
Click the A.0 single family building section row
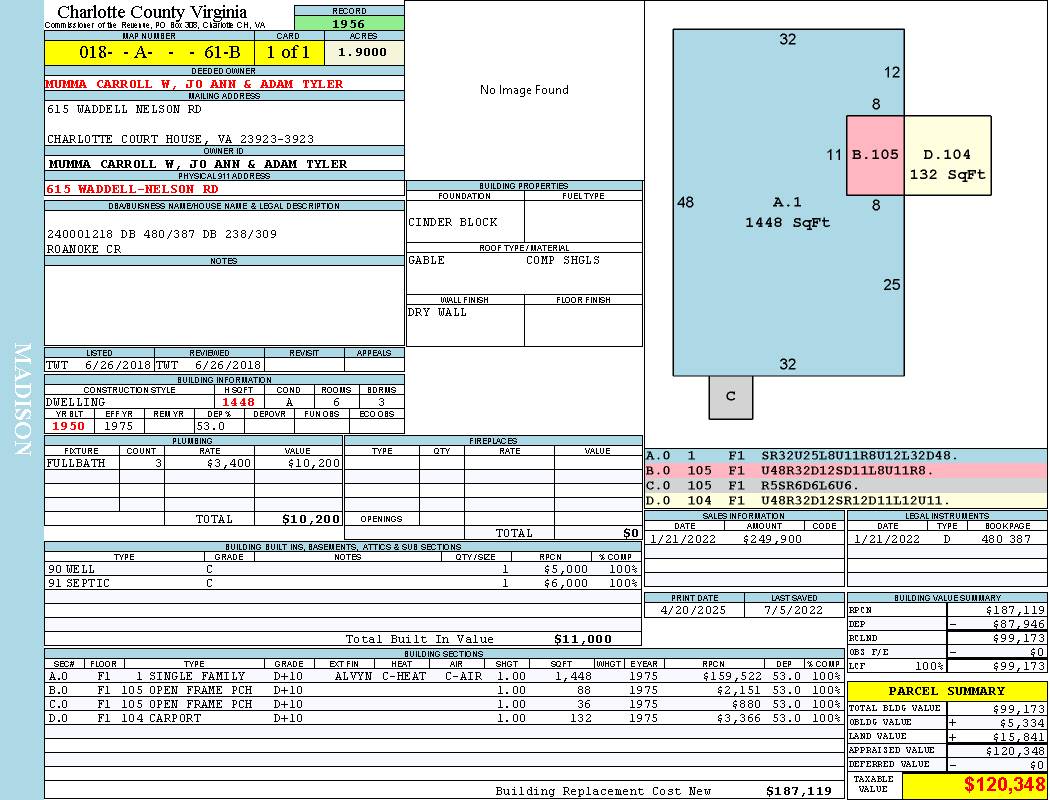point(443,676)
